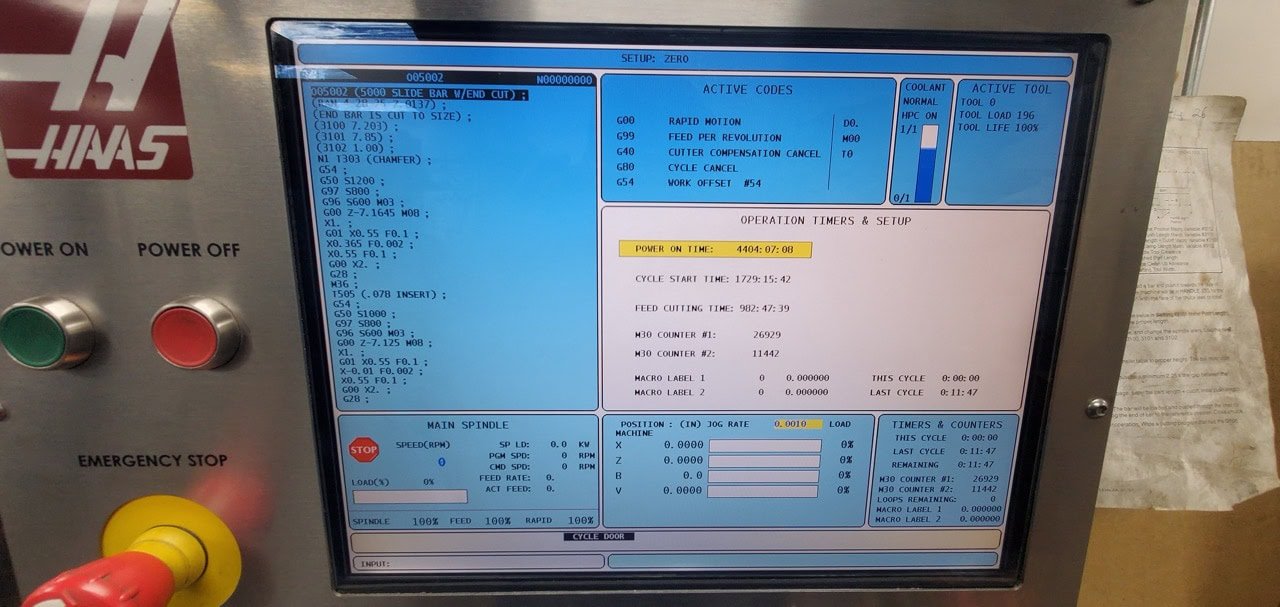Click the blue coolant level gauge
This screenshot has width=1280, height=607.
[x=929, y=164]
